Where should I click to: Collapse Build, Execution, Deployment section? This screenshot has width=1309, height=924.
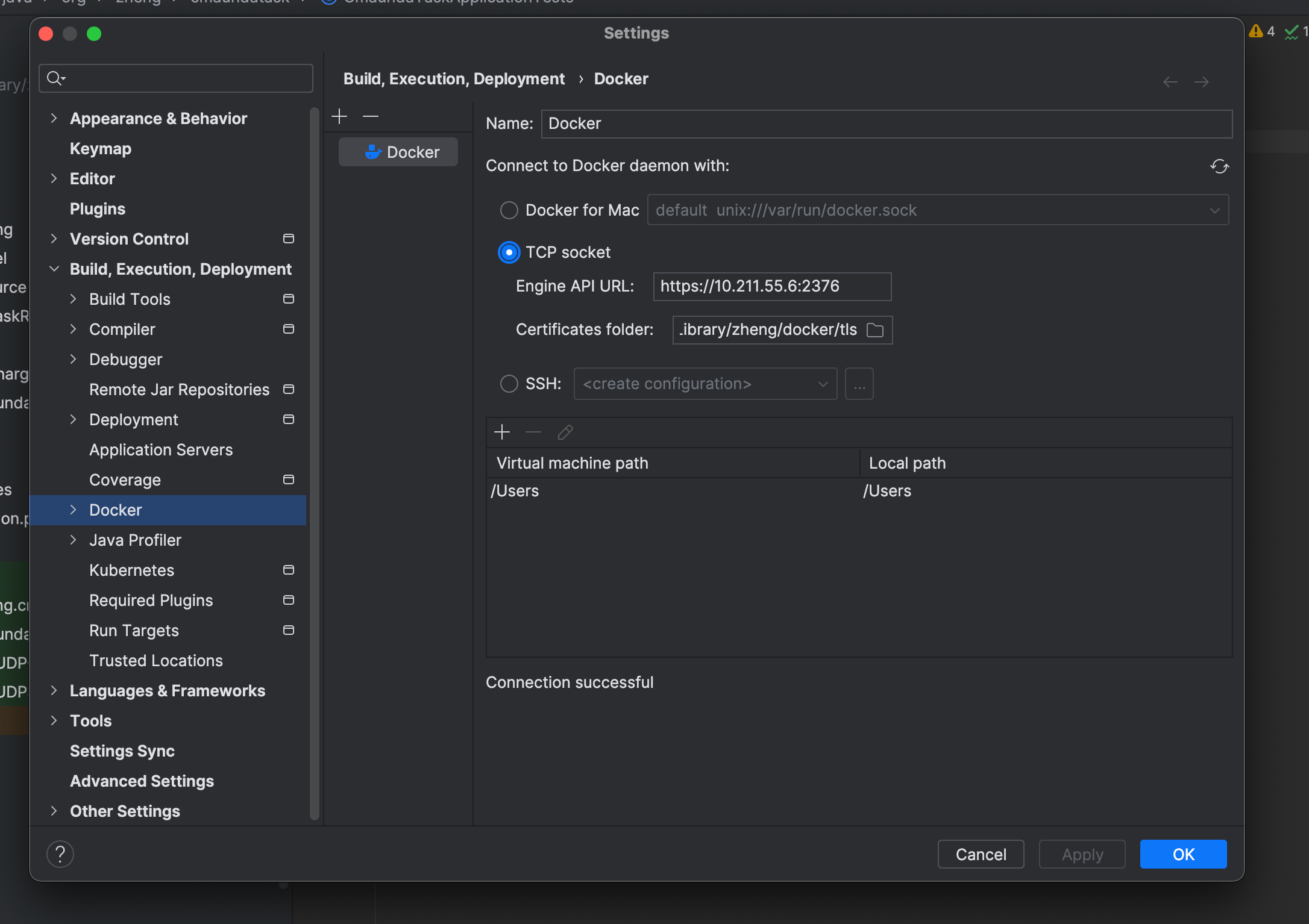54,269
